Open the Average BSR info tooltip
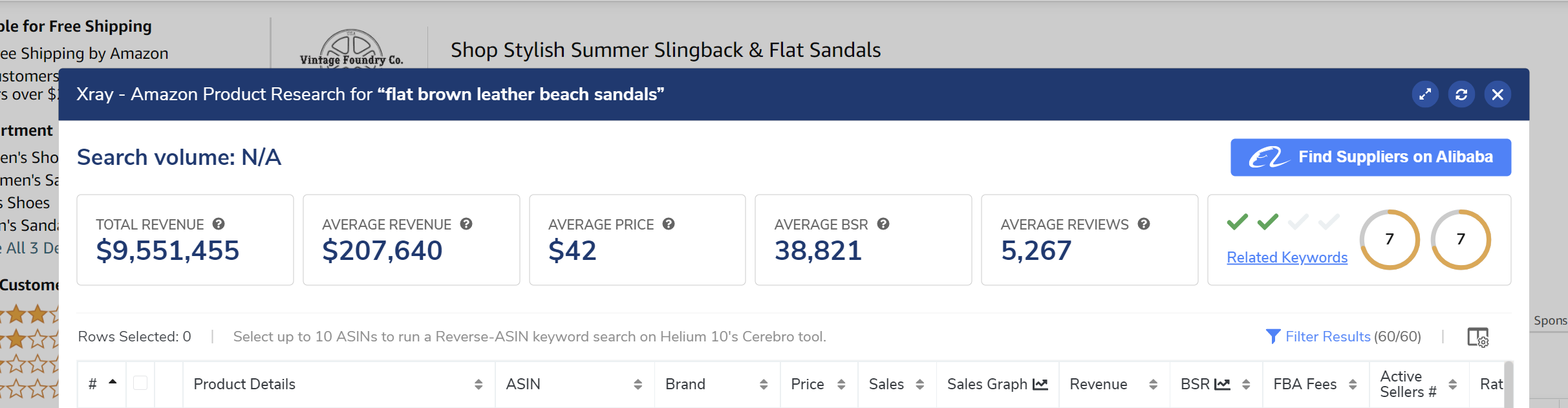This screenshot has width=1568, height=408. coord(883,224)
